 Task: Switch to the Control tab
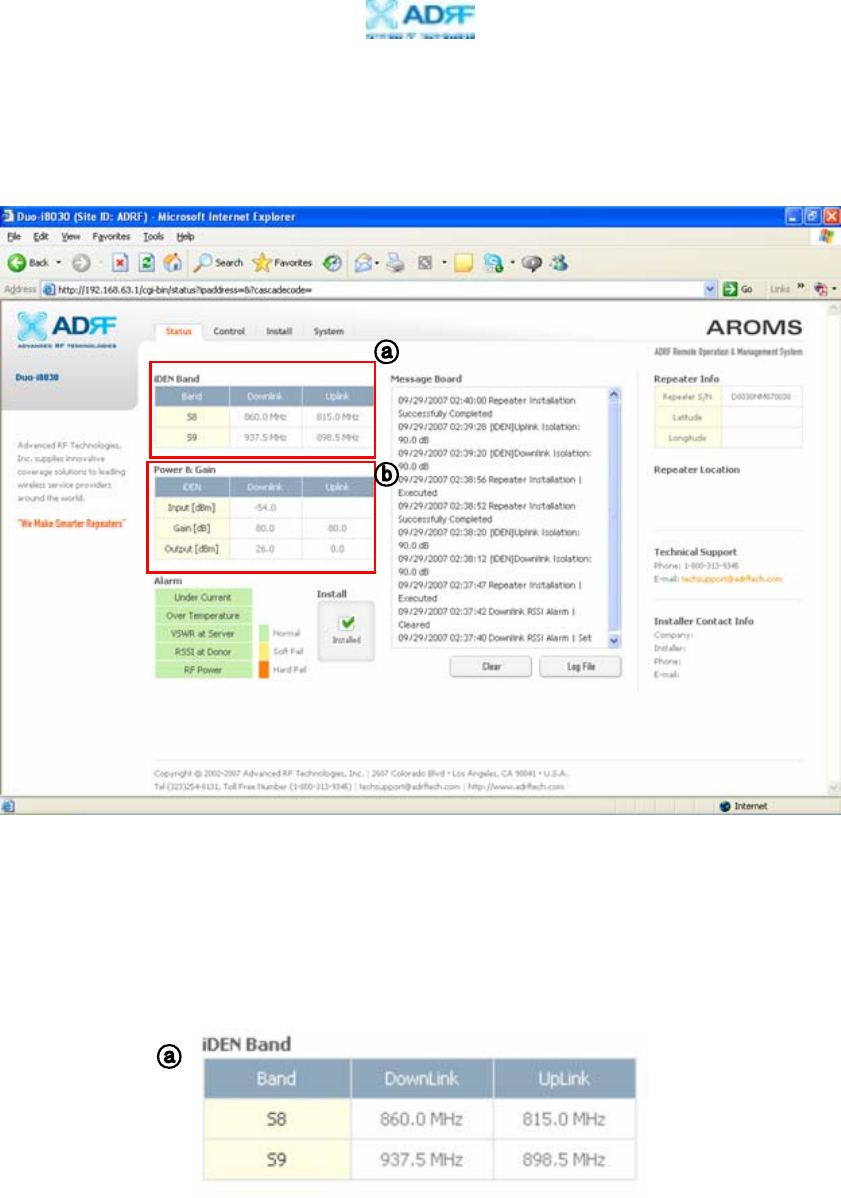(229, 332)
